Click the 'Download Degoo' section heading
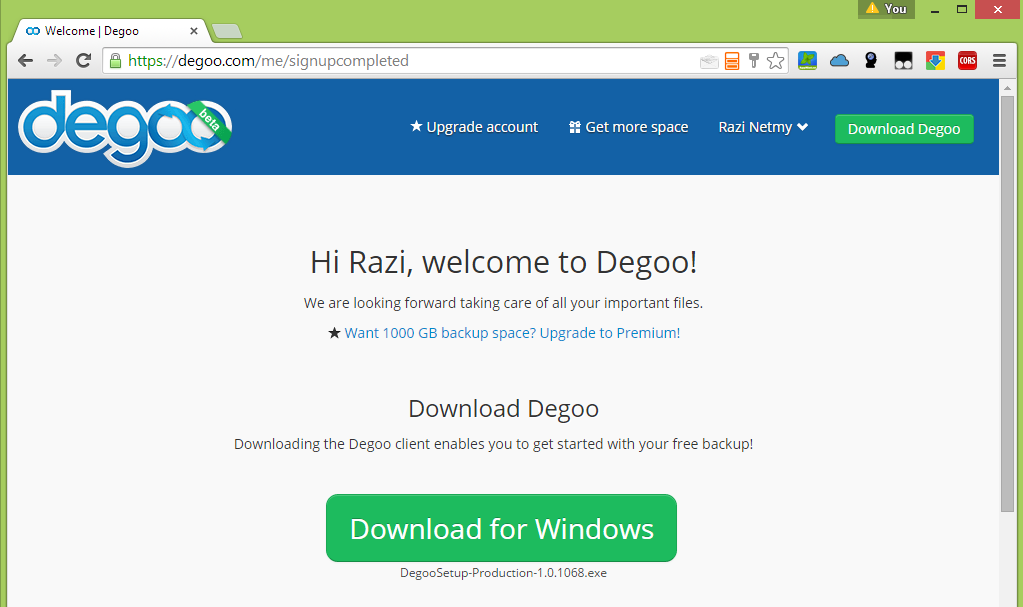Image resolution: width=1023 pixels, height=607 pixels. coord(504,409)
